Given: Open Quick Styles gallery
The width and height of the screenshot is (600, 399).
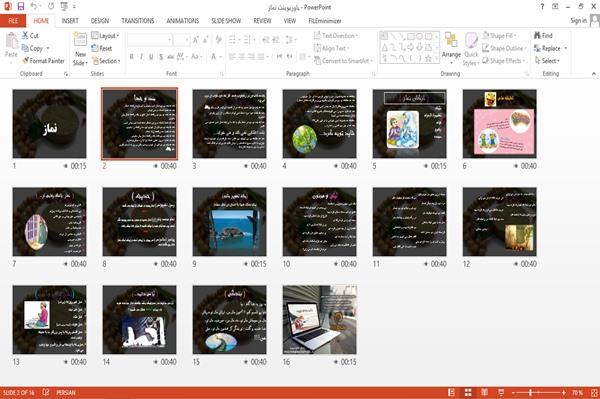Looking at the screenshot, I should point(471,50).
